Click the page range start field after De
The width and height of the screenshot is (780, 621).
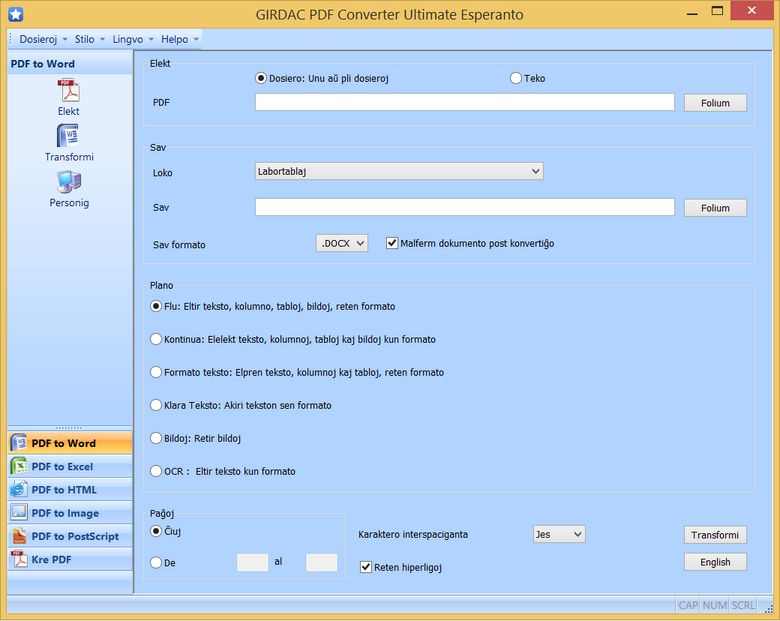point(252,562)
